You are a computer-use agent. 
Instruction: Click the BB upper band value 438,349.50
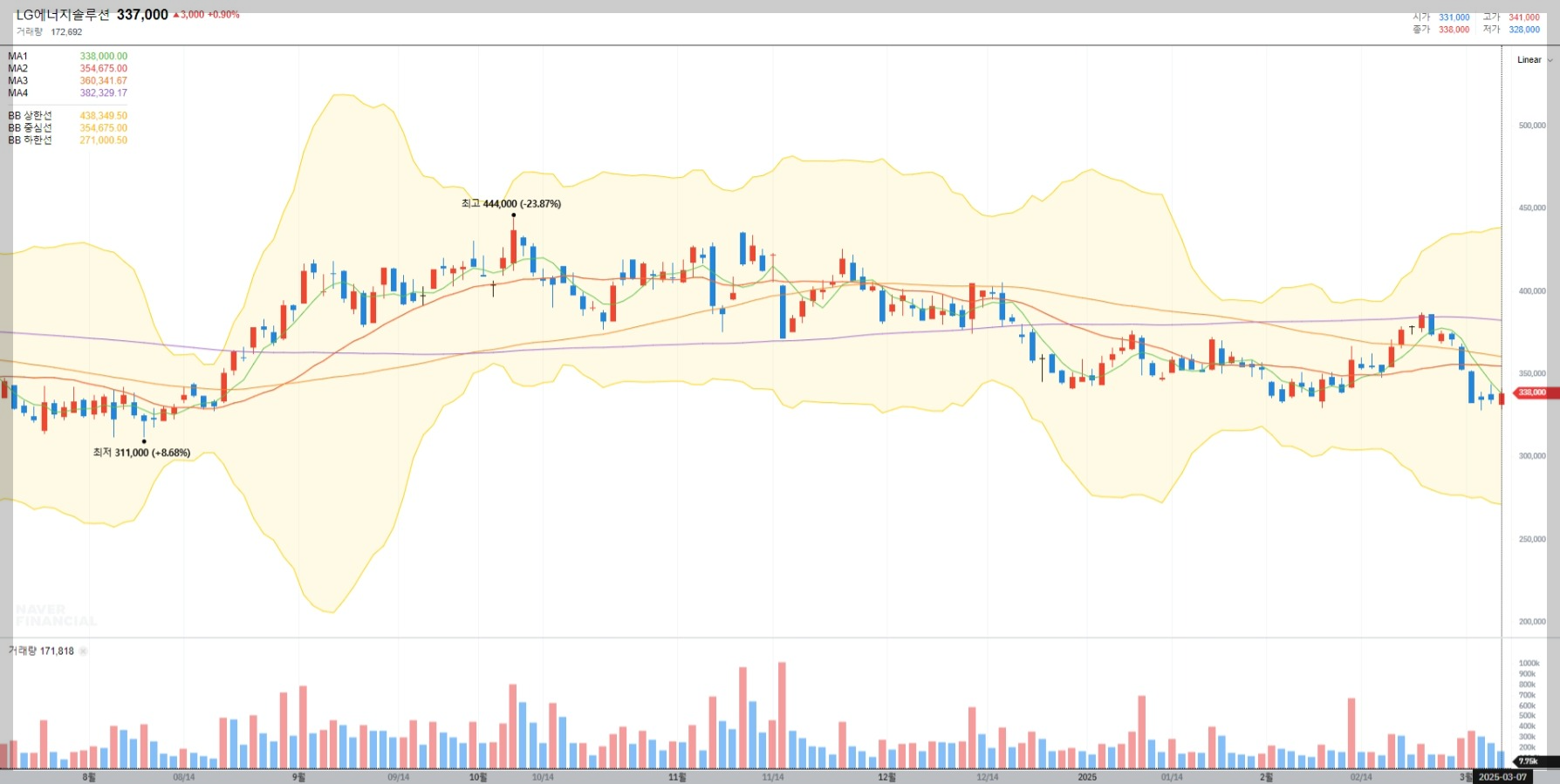[103, 116]
